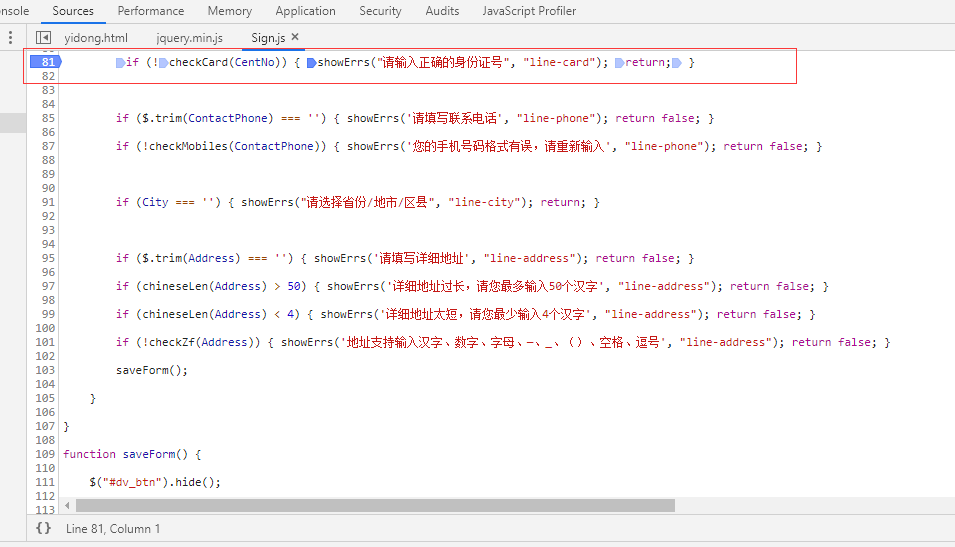
Task: Toggle the file navigator sidebar icon
Action: tap(43, 38)
